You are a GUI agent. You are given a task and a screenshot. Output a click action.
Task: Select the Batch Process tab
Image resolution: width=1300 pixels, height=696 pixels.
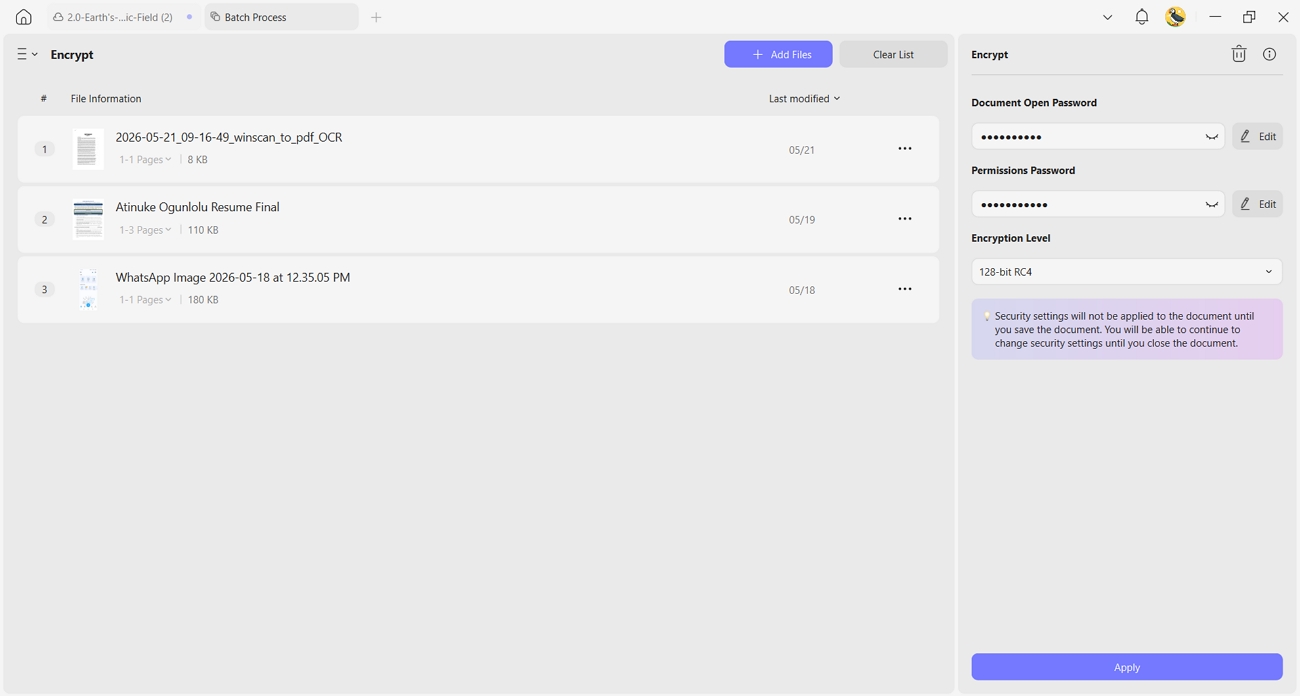click(281, 17)
